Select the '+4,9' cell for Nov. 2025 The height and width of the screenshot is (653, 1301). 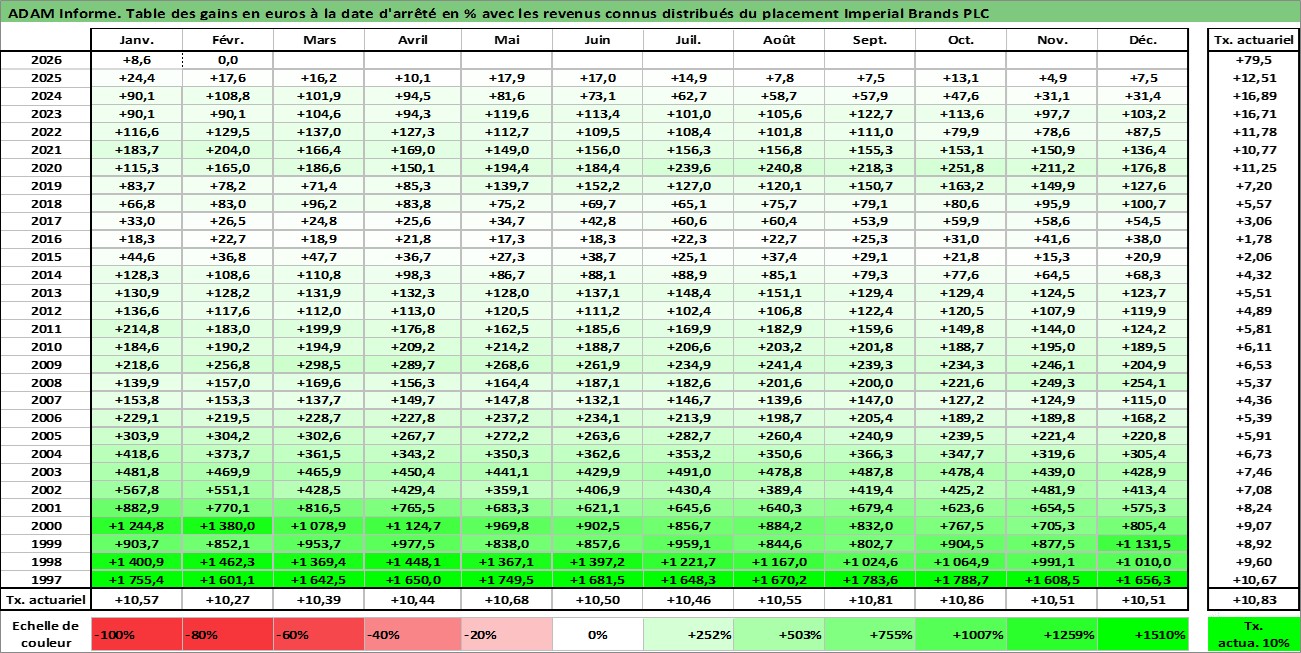[1052, 78]
